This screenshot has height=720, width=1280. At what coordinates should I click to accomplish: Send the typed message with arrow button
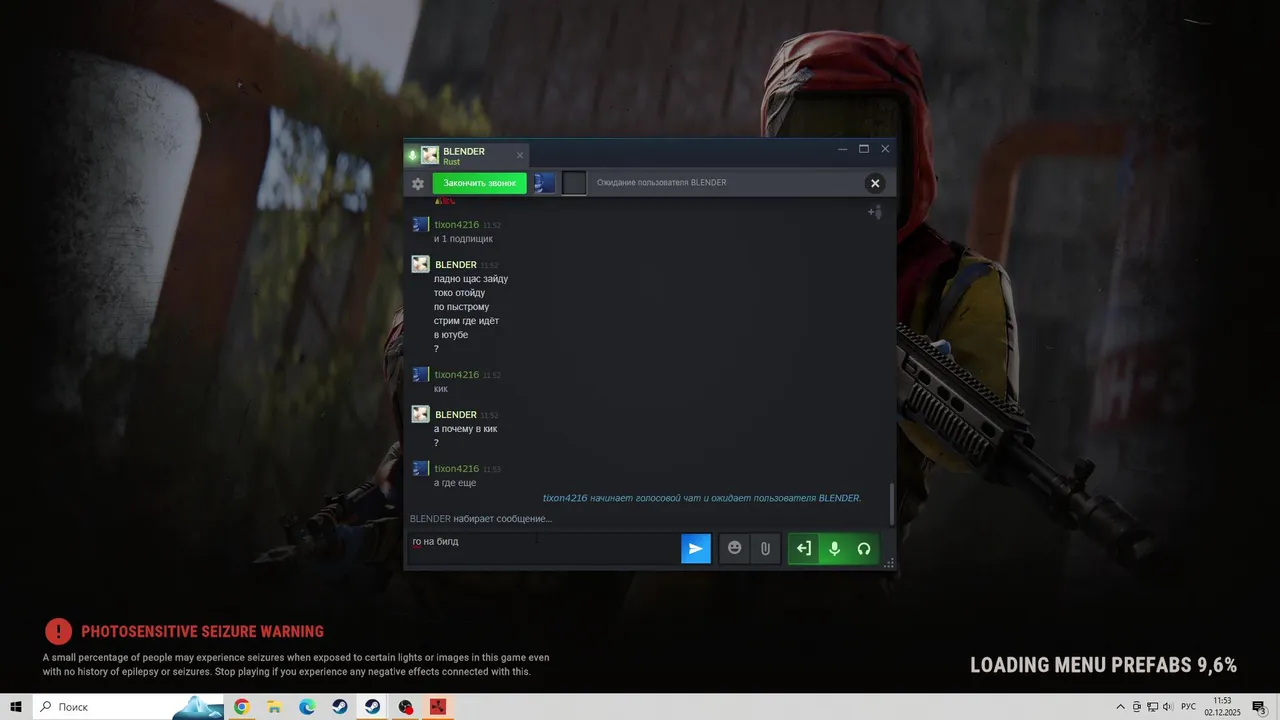[x=696, y=548]
